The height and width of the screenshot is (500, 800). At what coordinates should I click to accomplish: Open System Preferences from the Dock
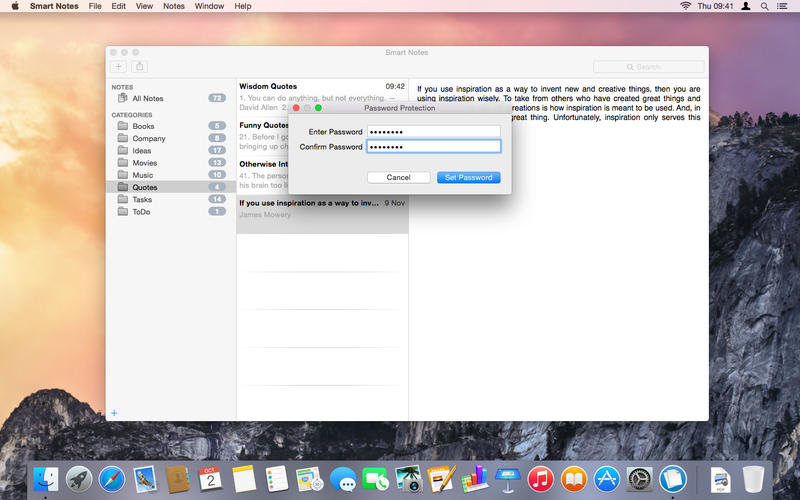tap(639, 480)
